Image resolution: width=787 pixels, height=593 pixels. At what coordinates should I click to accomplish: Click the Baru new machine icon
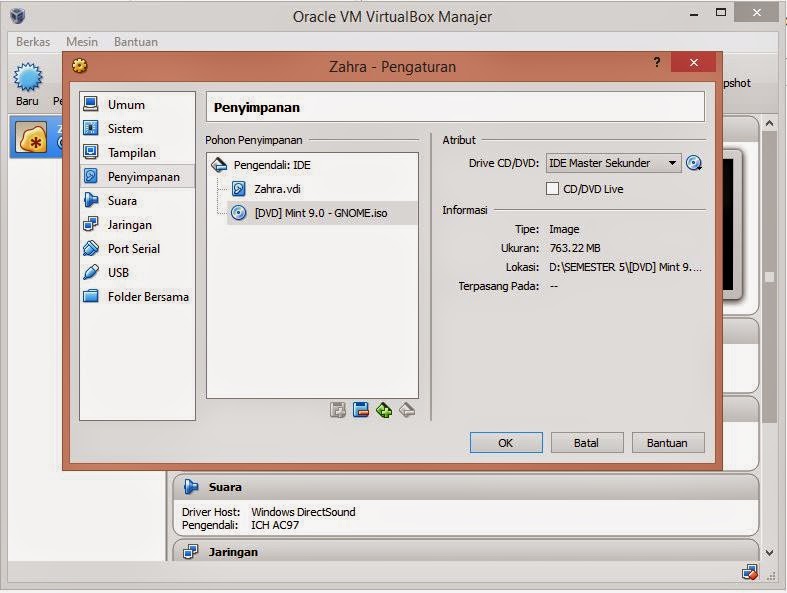(28, 77)
